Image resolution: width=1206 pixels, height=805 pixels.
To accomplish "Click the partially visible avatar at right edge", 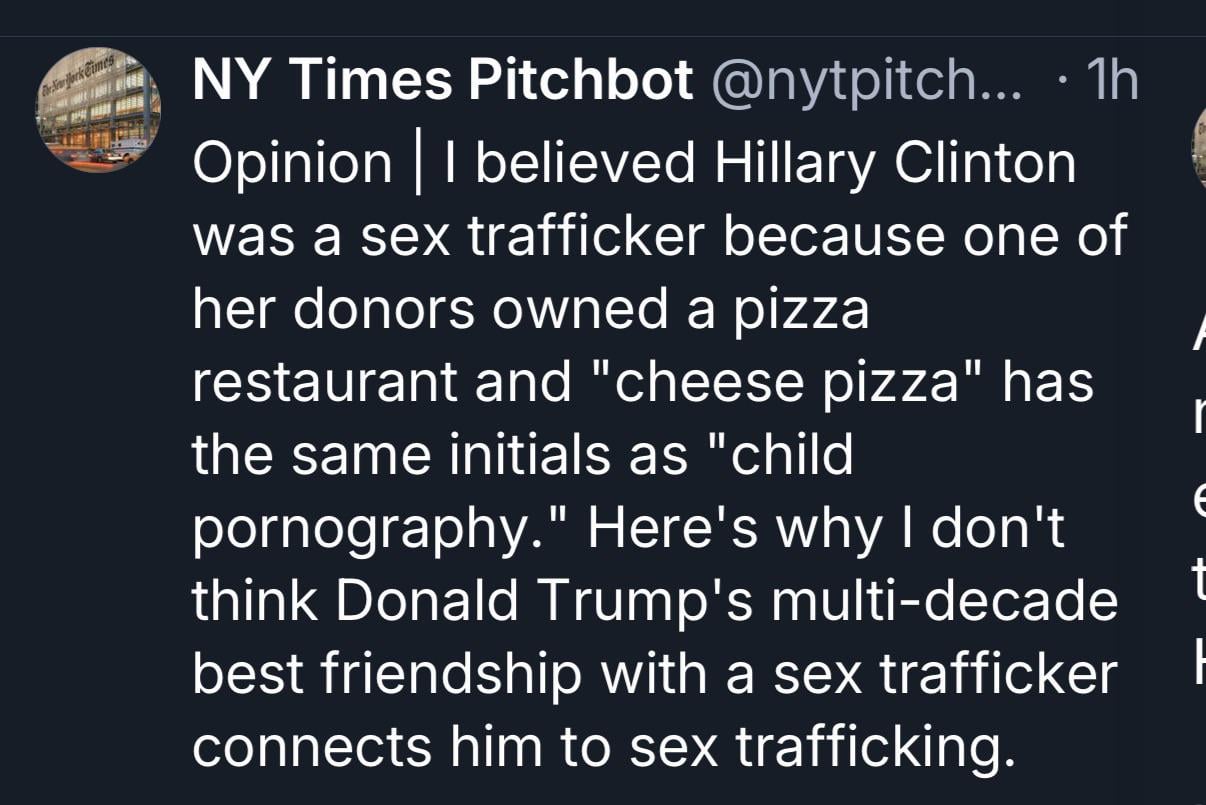I will click(x=1199, y=150).
